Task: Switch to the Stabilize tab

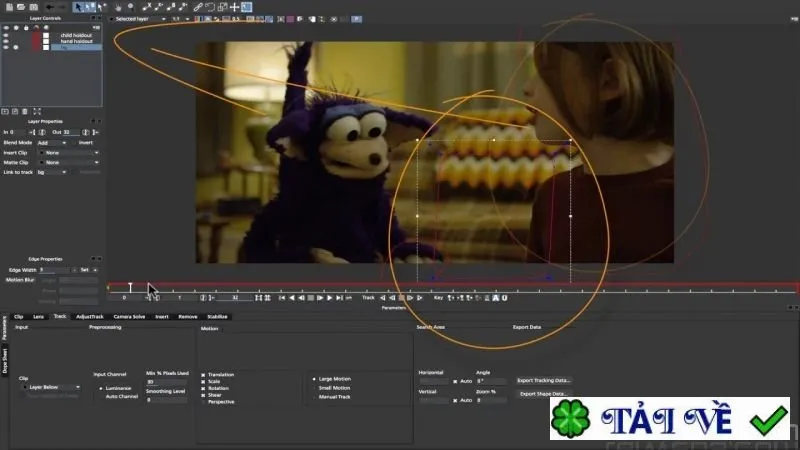Action: pyautogui.click(x=217, y=317)
